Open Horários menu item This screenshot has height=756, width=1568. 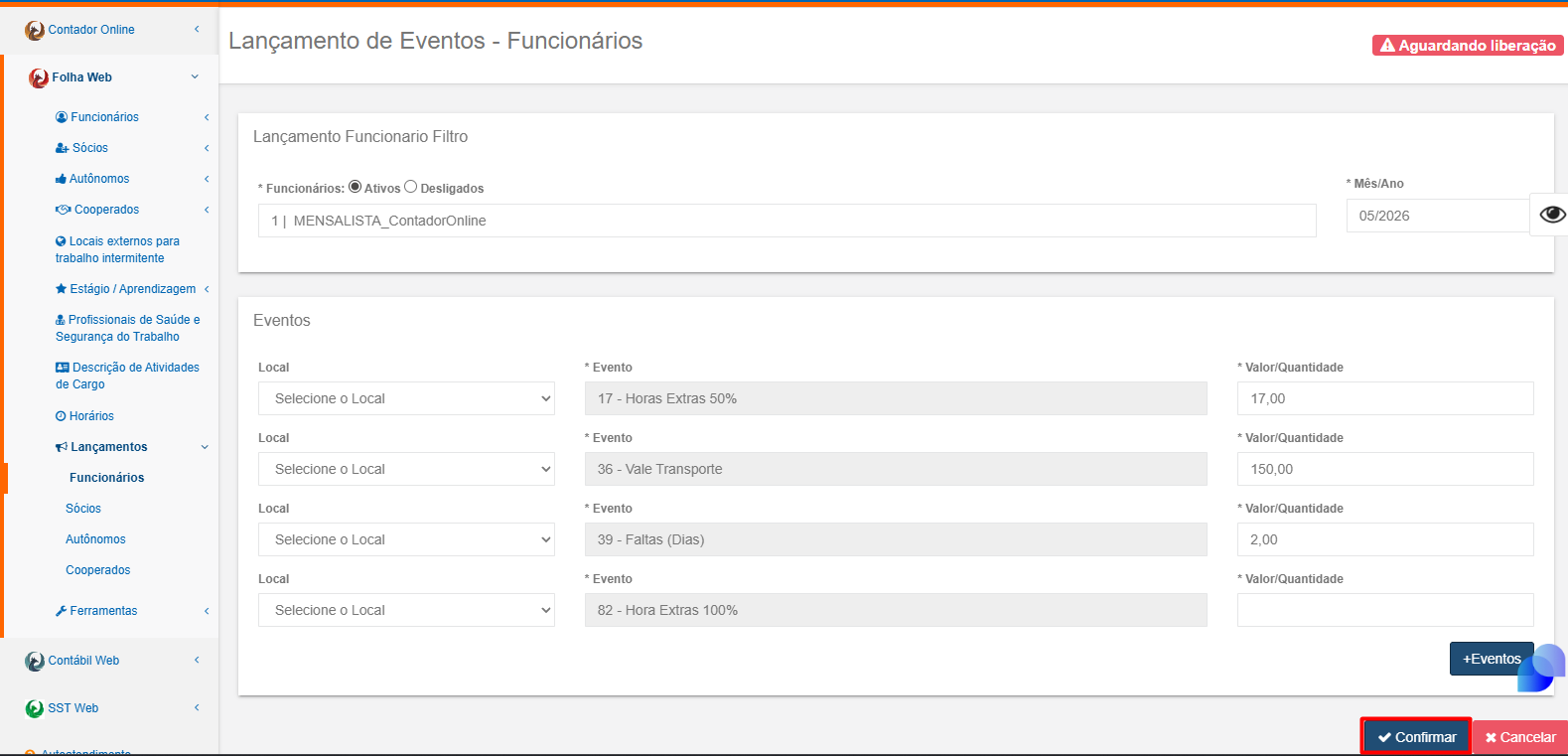coord(85,416)
